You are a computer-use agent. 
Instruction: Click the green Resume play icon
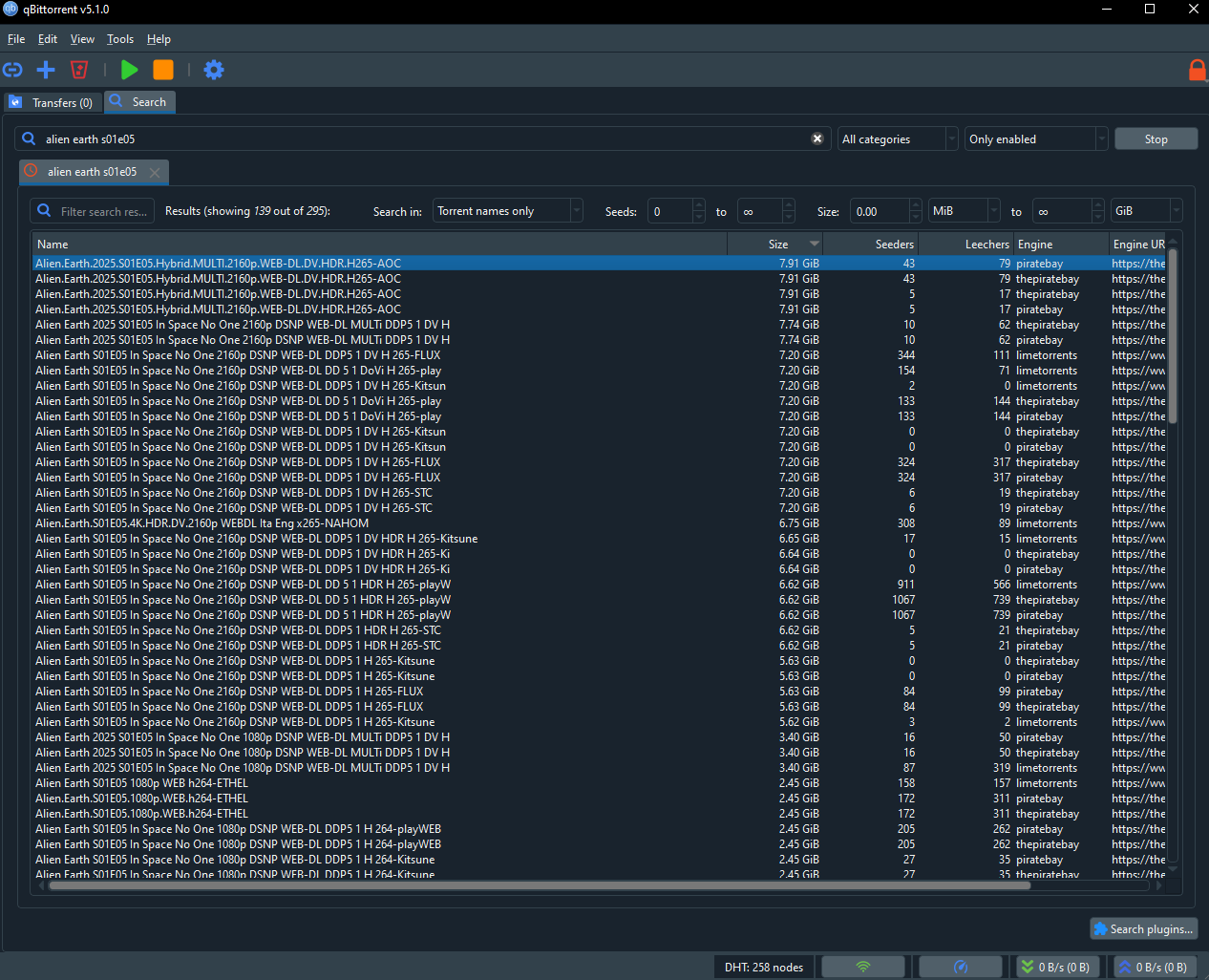(x=130, y=70)
